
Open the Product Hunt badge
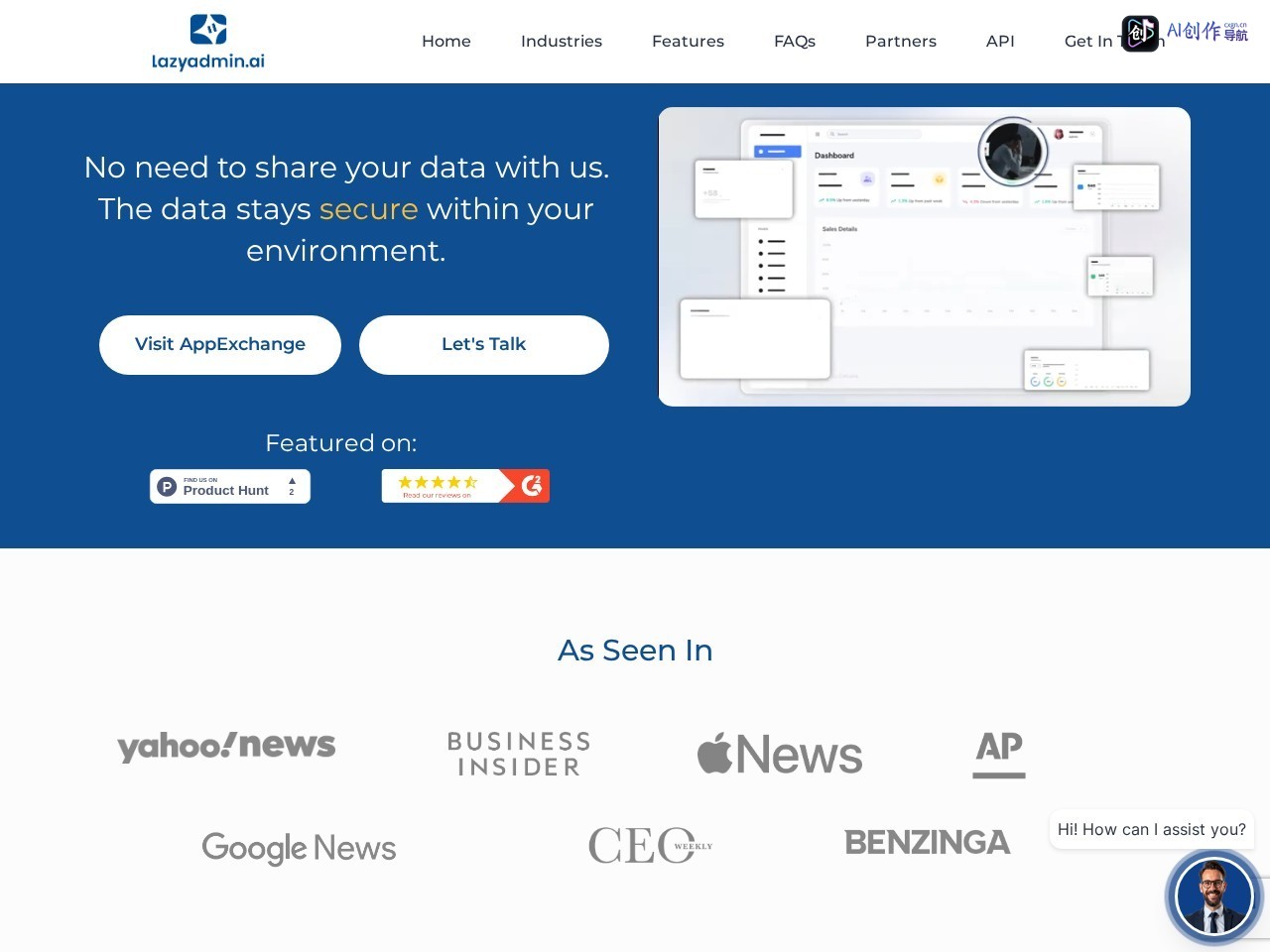230,486
